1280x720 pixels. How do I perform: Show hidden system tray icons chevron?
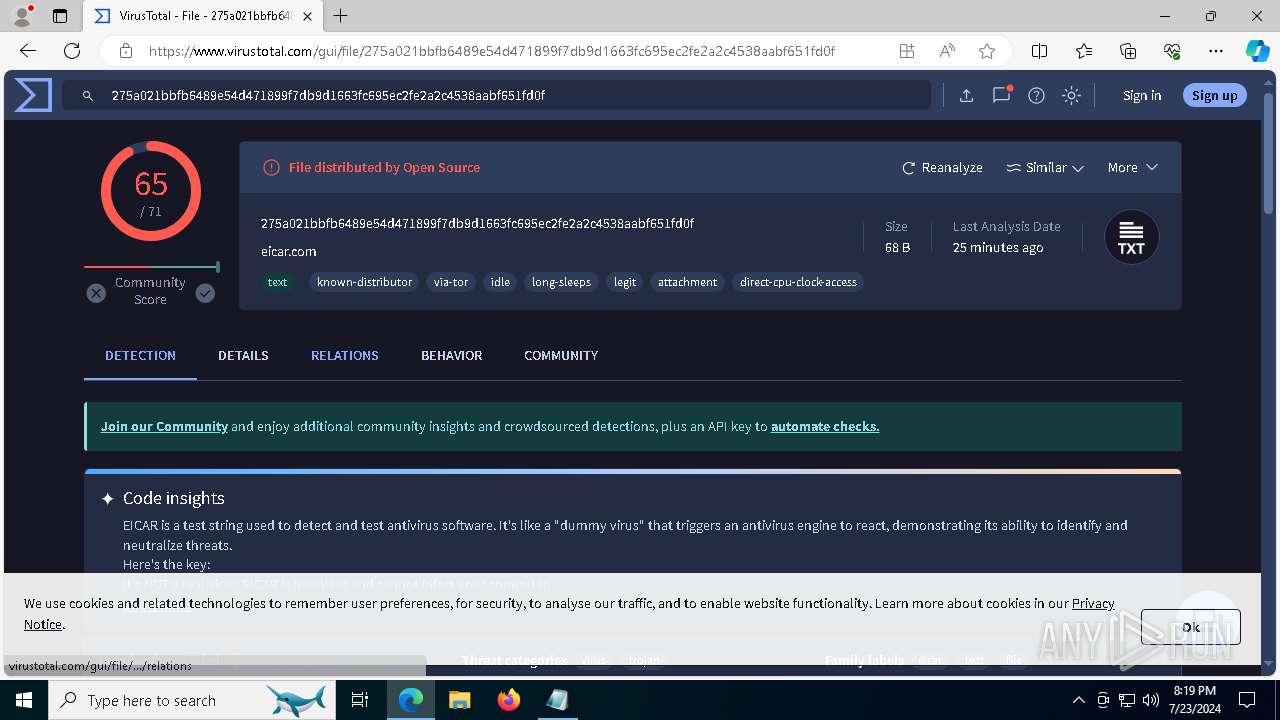click(x=1078, y=700)
